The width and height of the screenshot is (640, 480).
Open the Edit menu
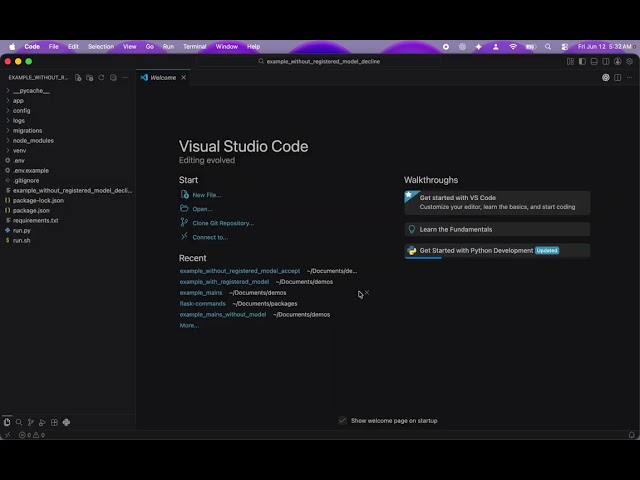(x=73, y=47)
